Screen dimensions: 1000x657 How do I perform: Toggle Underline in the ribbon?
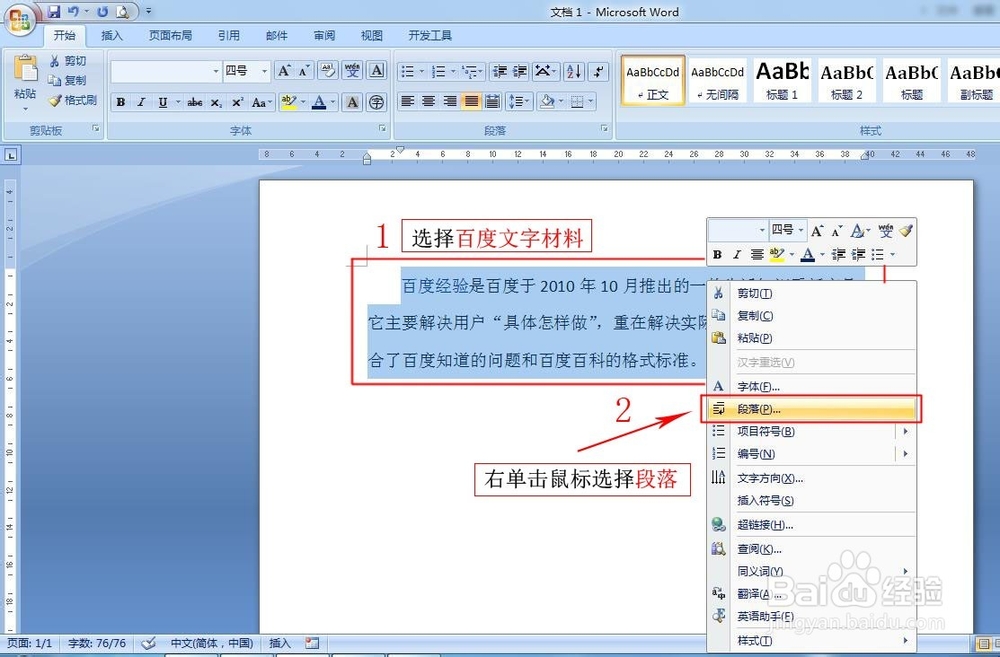point(163,102)
